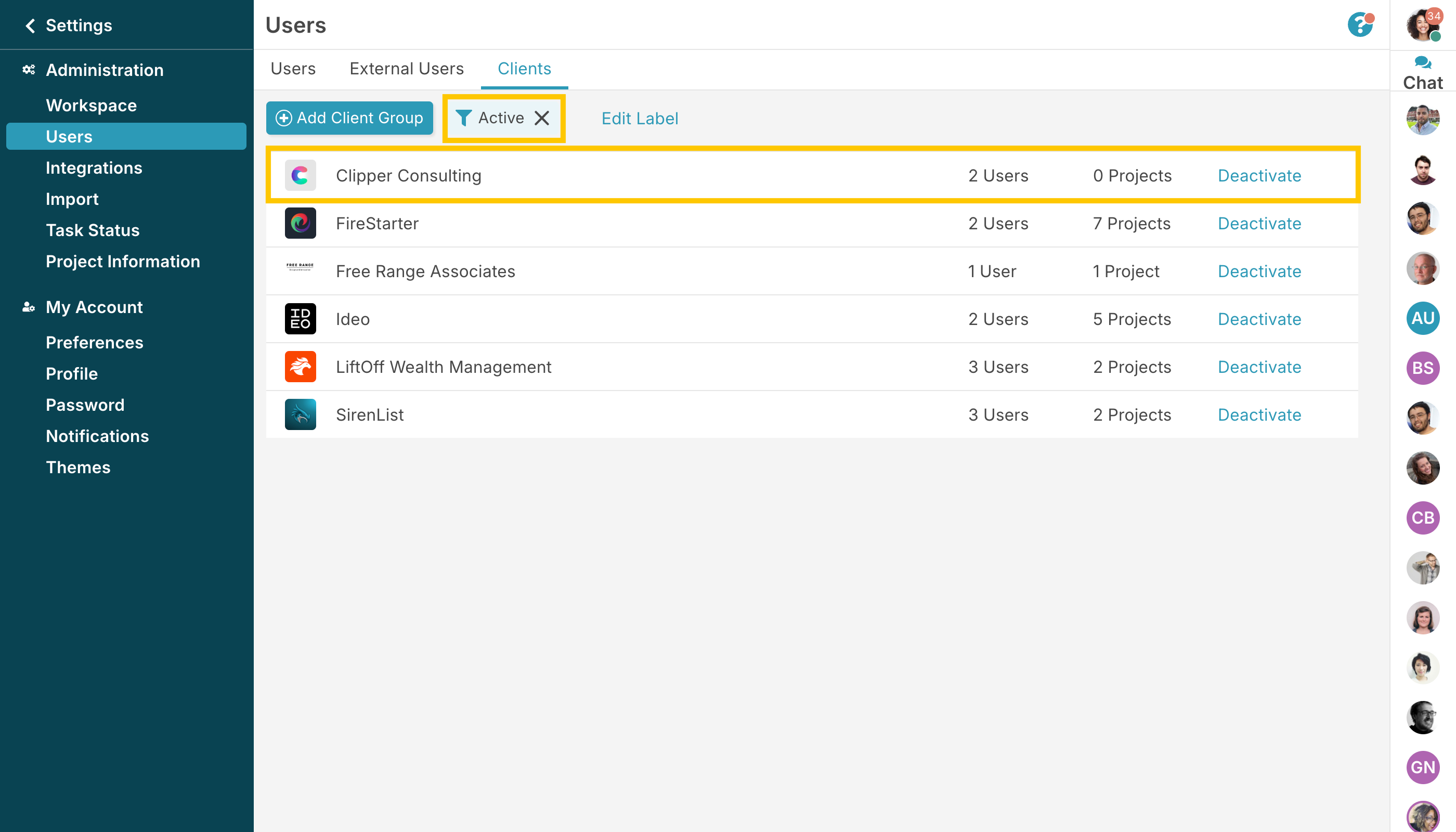The image size is (1456, 832).
Task: Switch to the Users tab
Action: click(293, 69)
